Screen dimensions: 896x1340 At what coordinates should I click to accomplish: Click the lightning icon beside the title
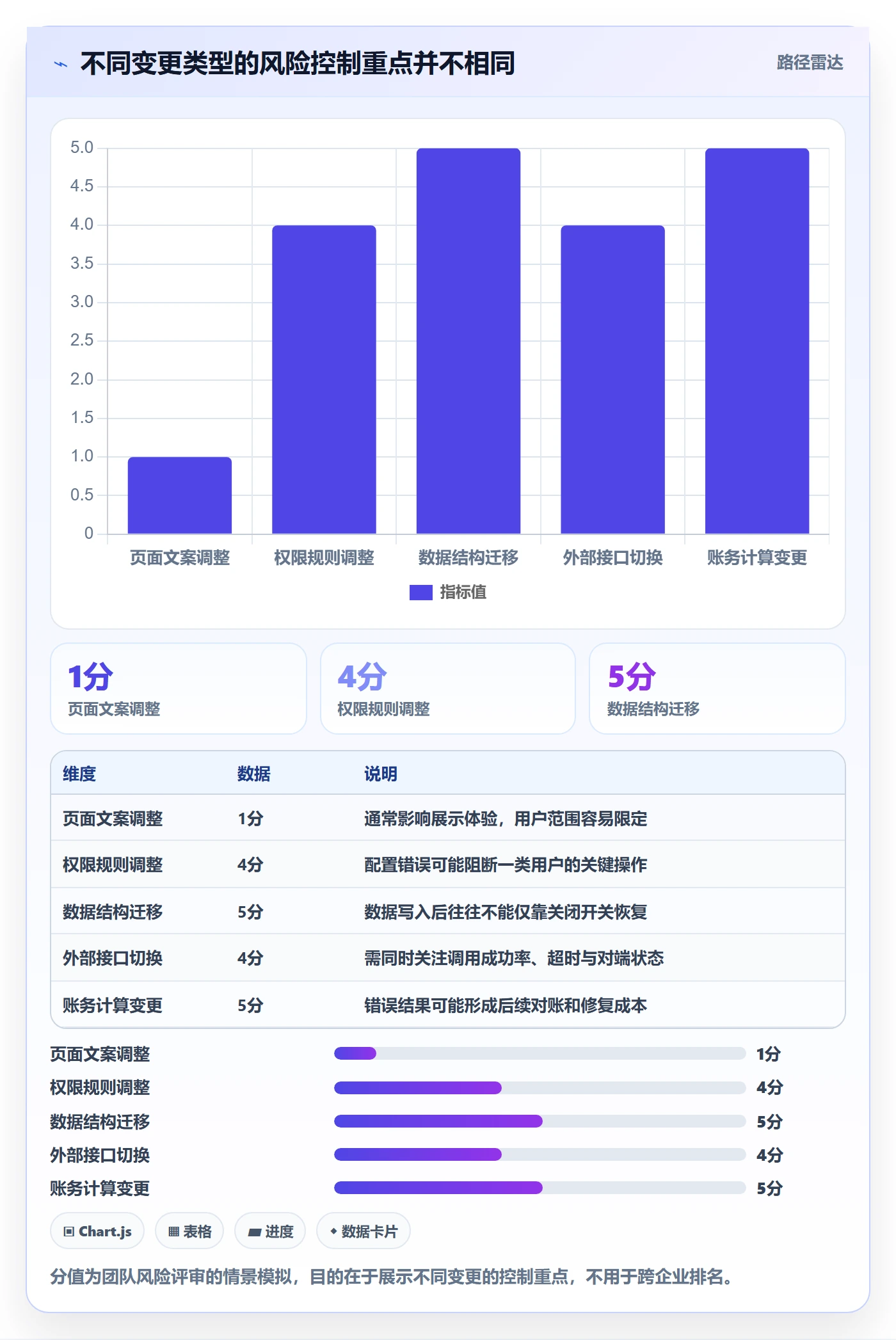pyautogui.click(x=61, y=64)
